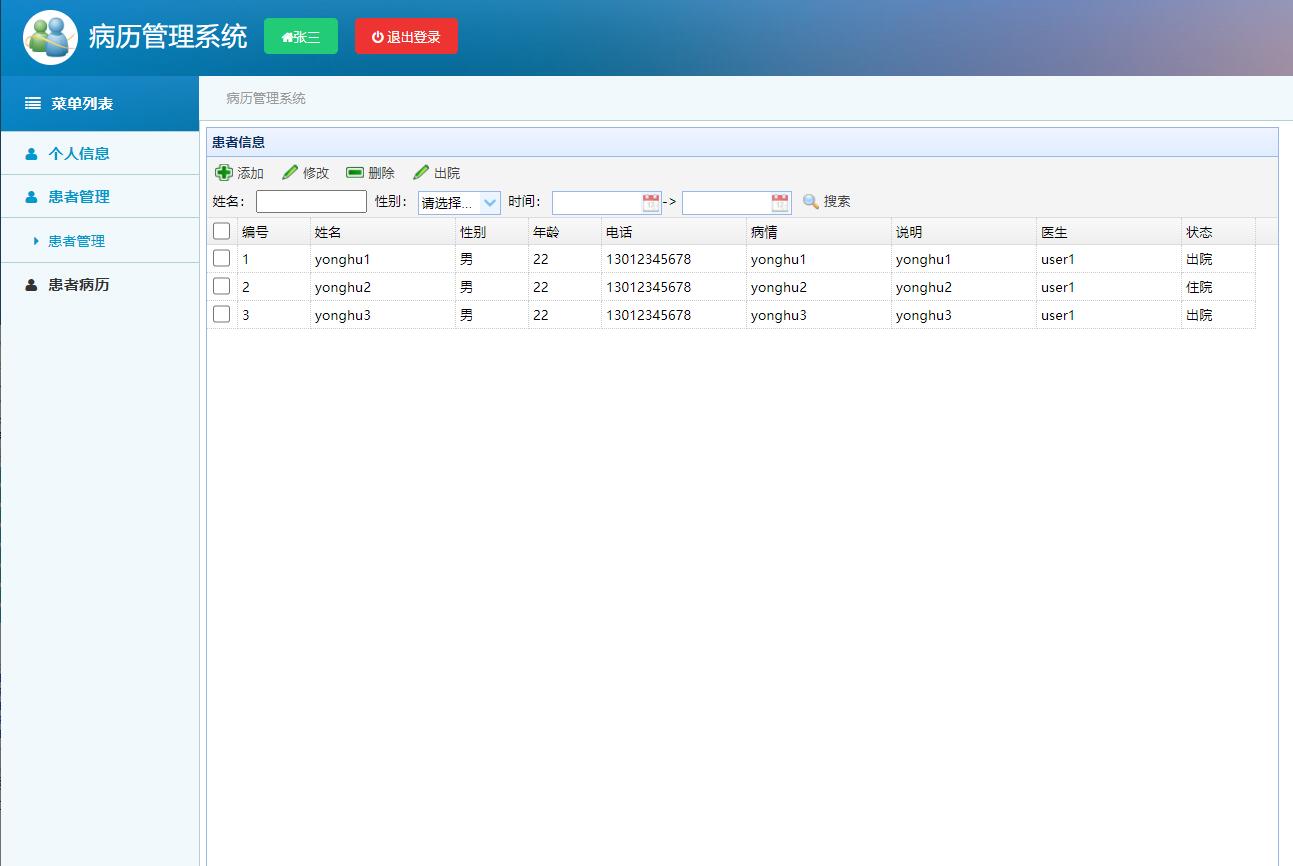The image size is (1293, 866).
Task: Open the gender (性别) dropdown
Action: pyautogui.click(x=459, y=203)
